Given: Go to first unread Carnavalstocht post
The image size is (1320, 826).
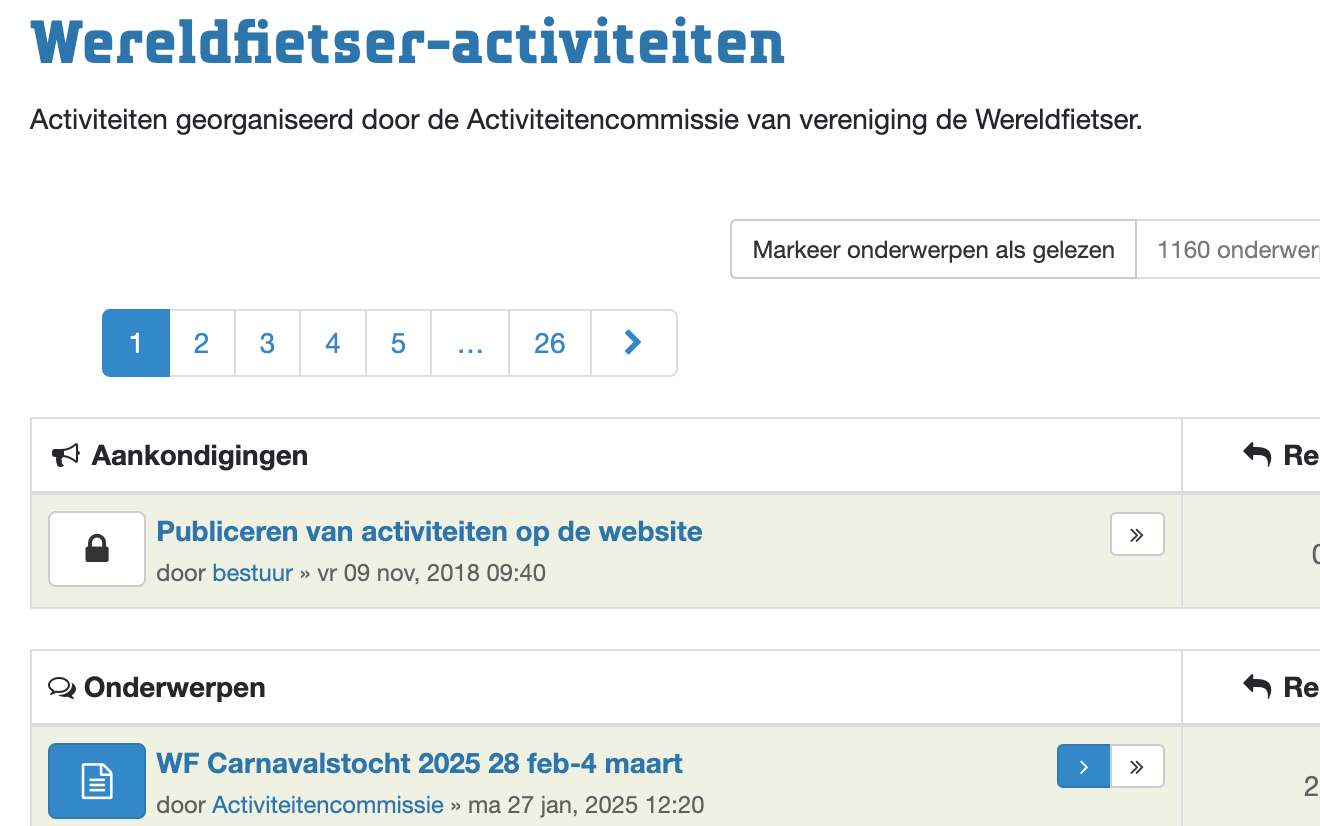Looking at the screenshot, I should (1084, 767).
